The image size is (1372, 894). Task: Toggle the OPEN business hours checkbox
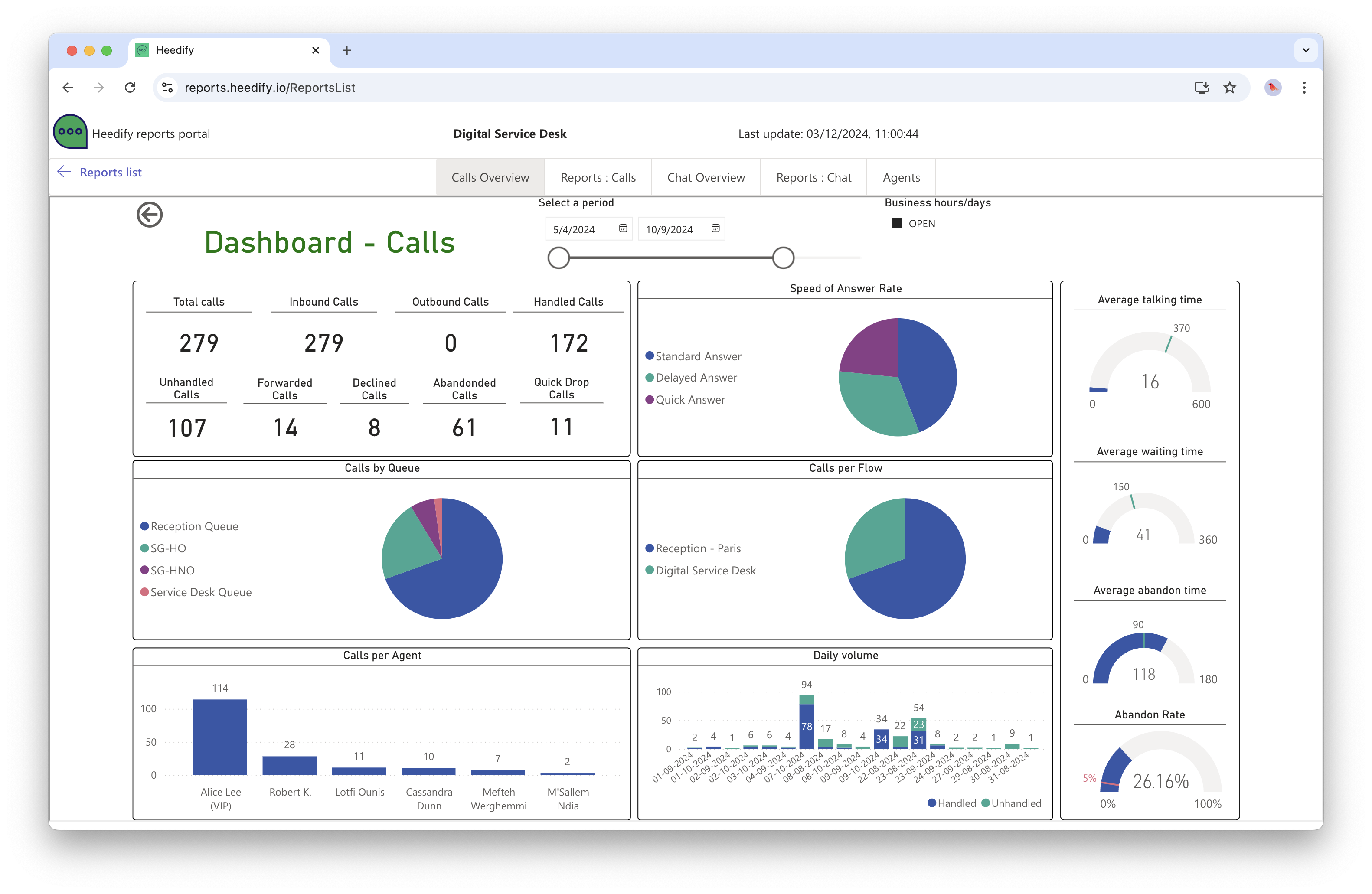point(896,223)
